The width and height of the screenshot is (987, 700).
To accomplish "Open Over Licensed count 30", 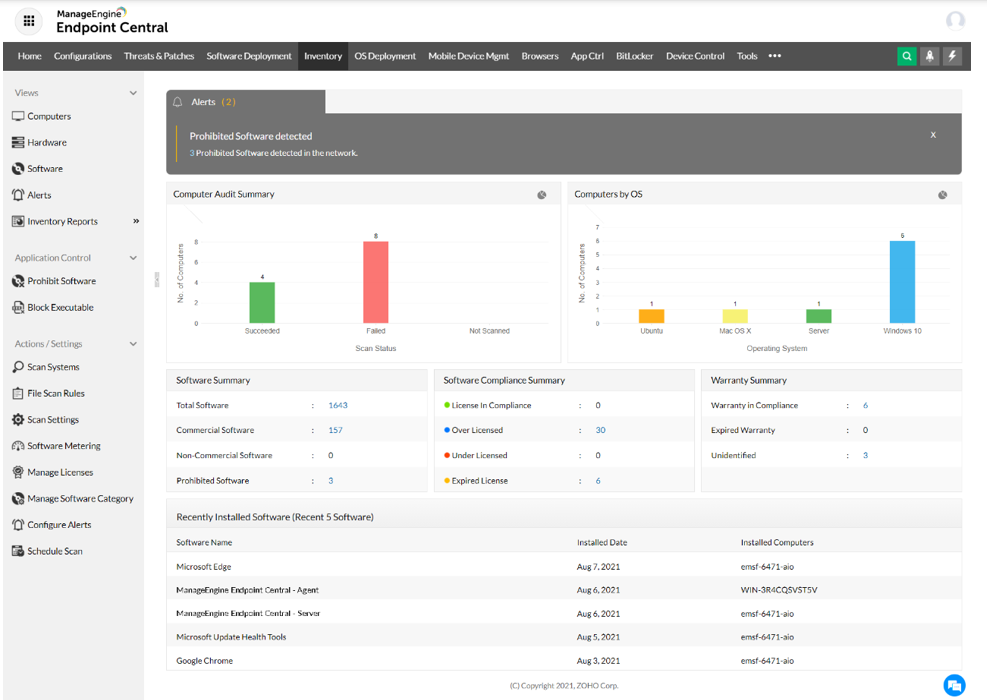I will click(x=601, y=431).
